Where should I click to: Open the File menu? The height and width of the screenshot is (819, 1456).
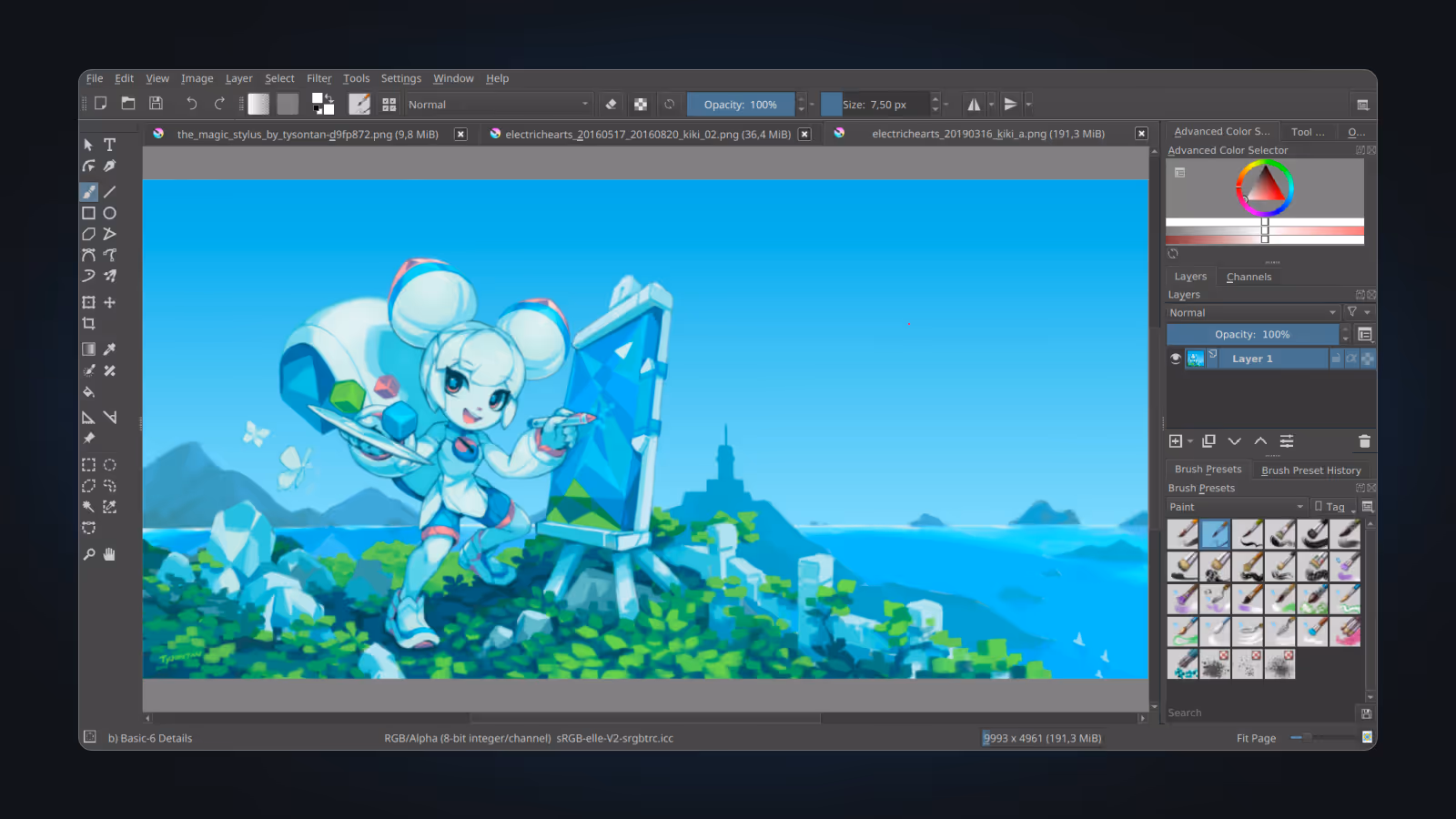(x=95, y=78)
